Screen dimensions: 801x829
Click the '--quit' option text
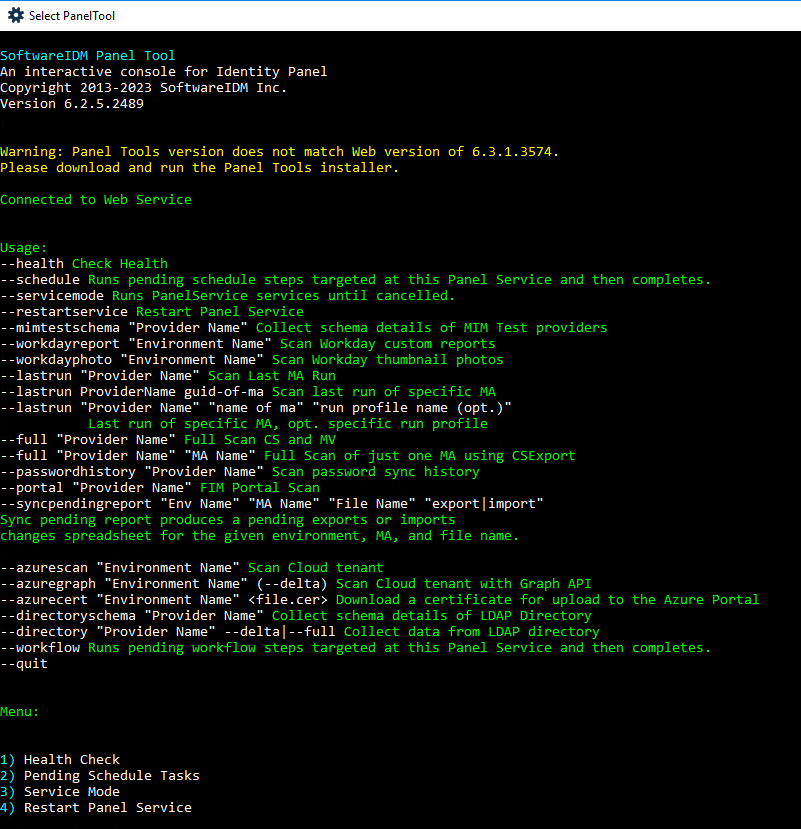24,664
